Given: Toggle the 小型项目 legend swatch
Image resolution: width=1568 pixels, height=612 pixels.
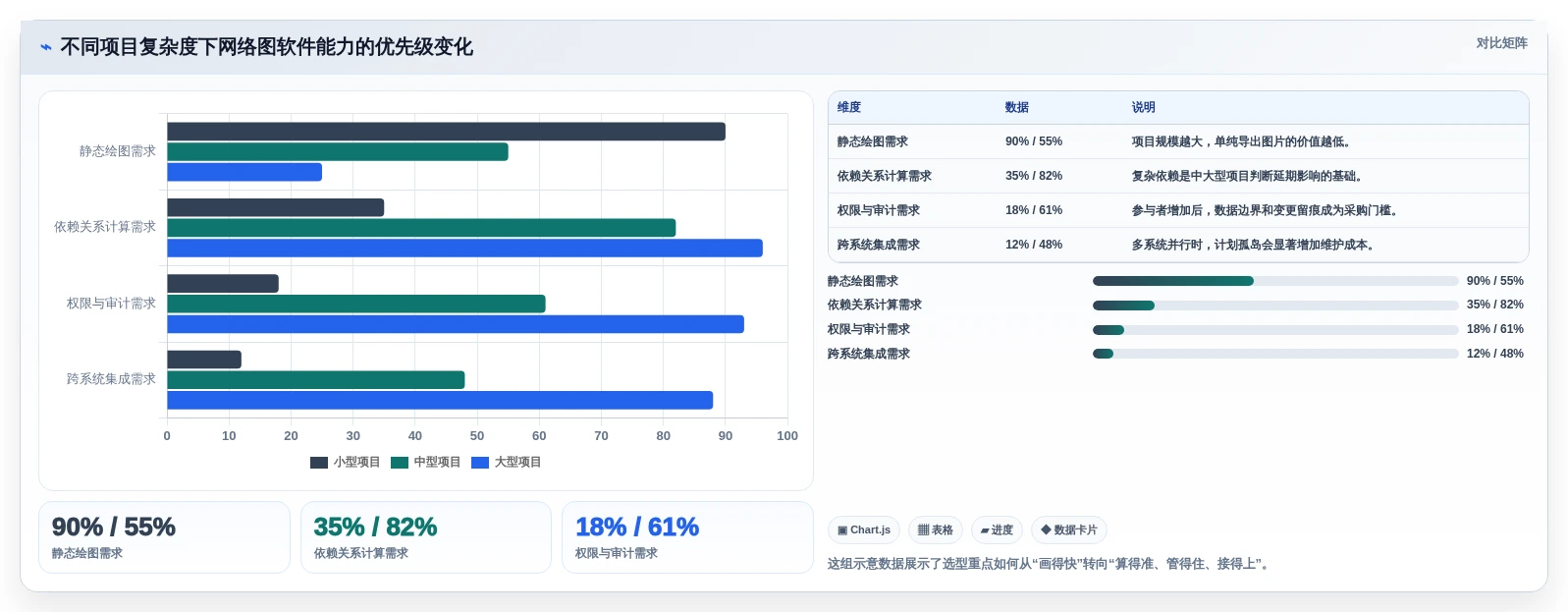Looking at the screenshot, I should click(x=319, y=463).
